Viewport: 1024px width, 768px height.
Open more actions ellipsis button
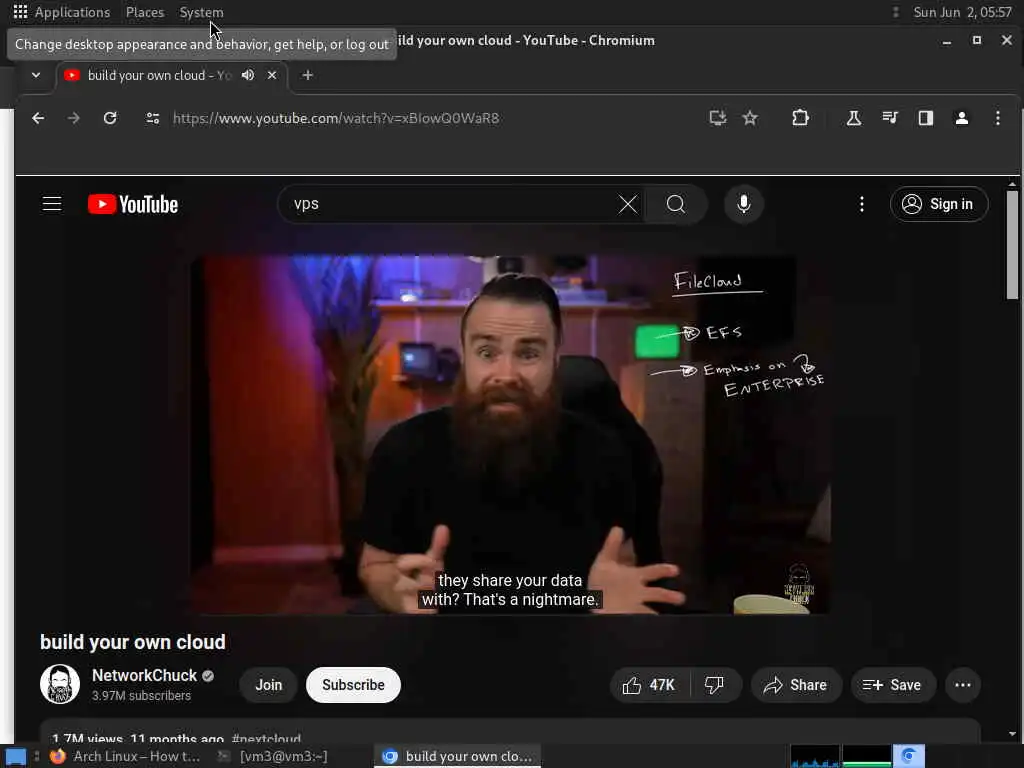point(963,685)
